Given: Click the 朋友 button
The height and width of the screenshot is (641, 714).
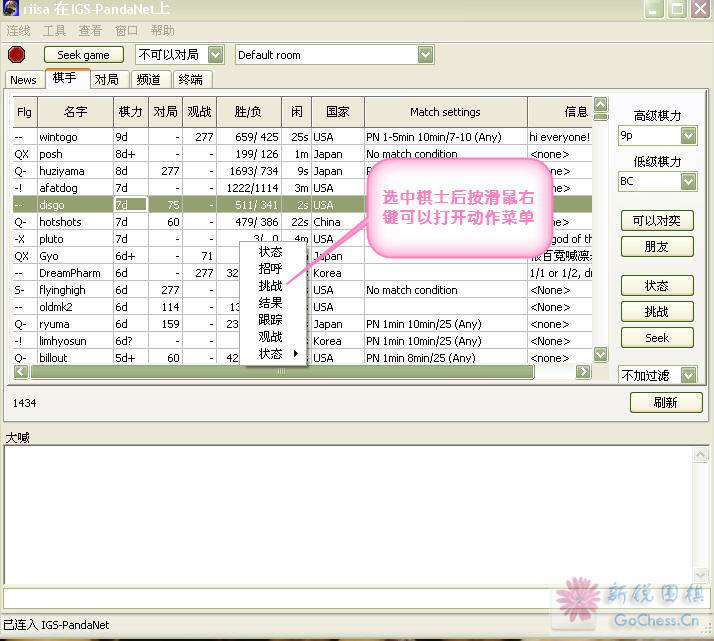Looking at the screenshot, I should pyautogui.click(x=657, y=247).
